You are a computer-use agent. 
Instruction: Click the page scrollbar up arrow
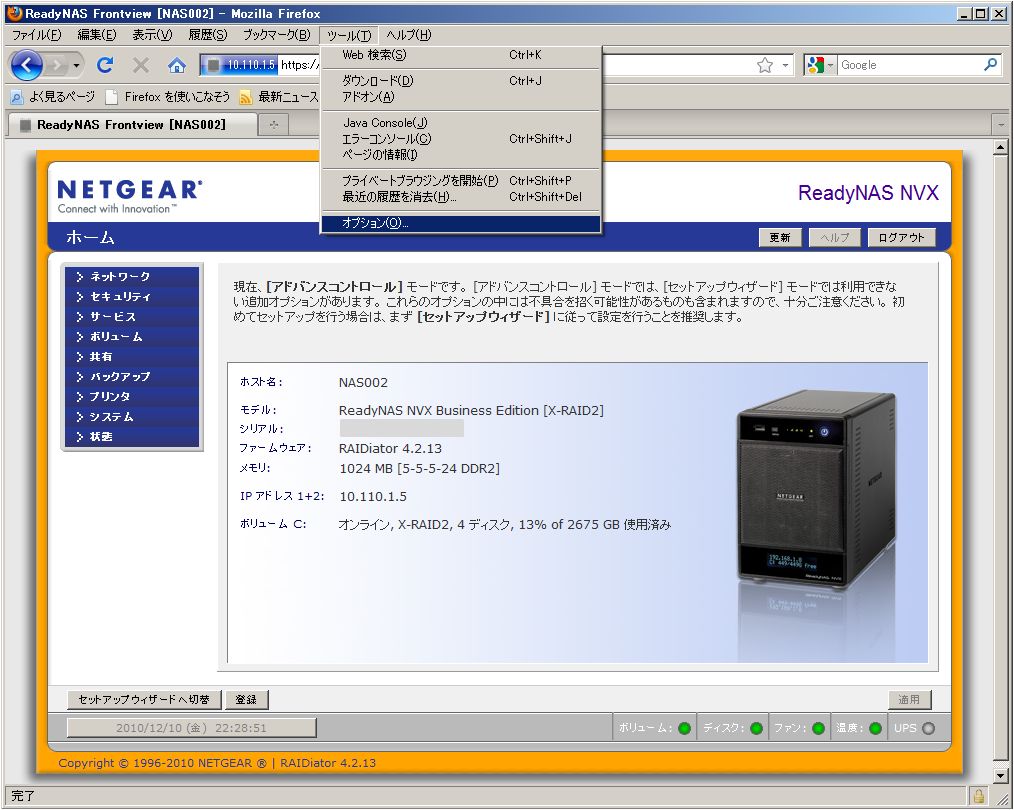pos(1000,148)
